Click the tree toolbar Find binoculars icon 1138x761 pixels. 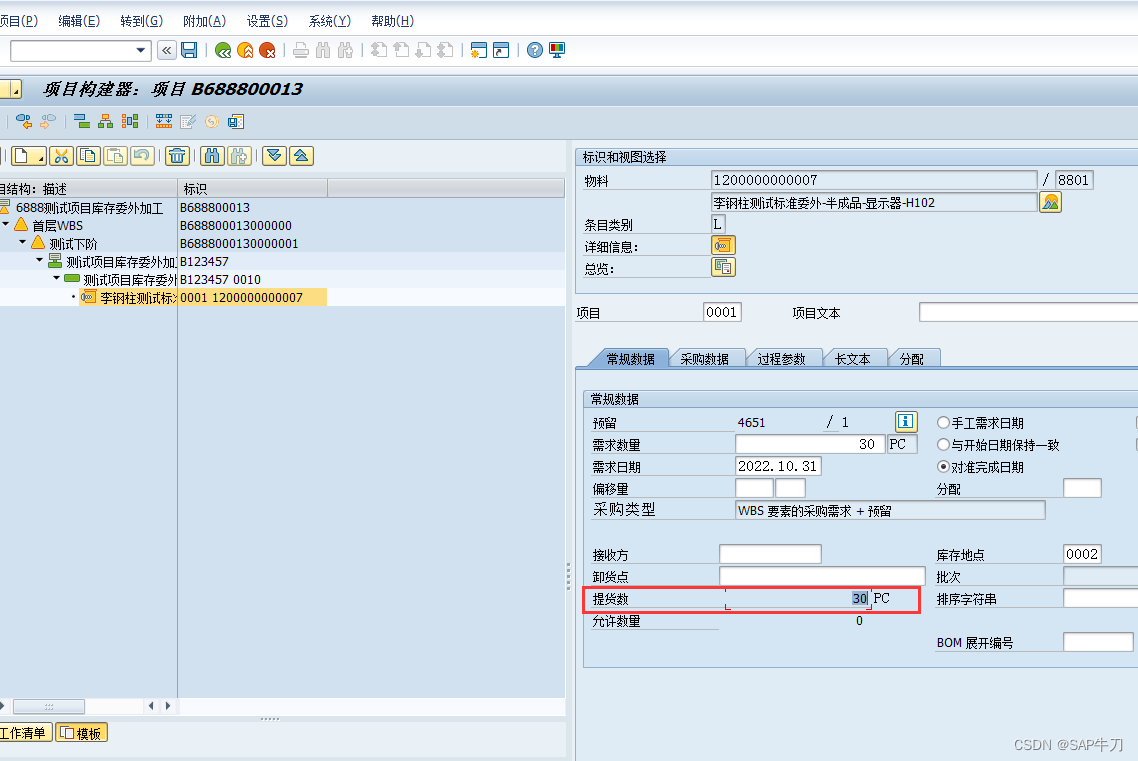211,156
